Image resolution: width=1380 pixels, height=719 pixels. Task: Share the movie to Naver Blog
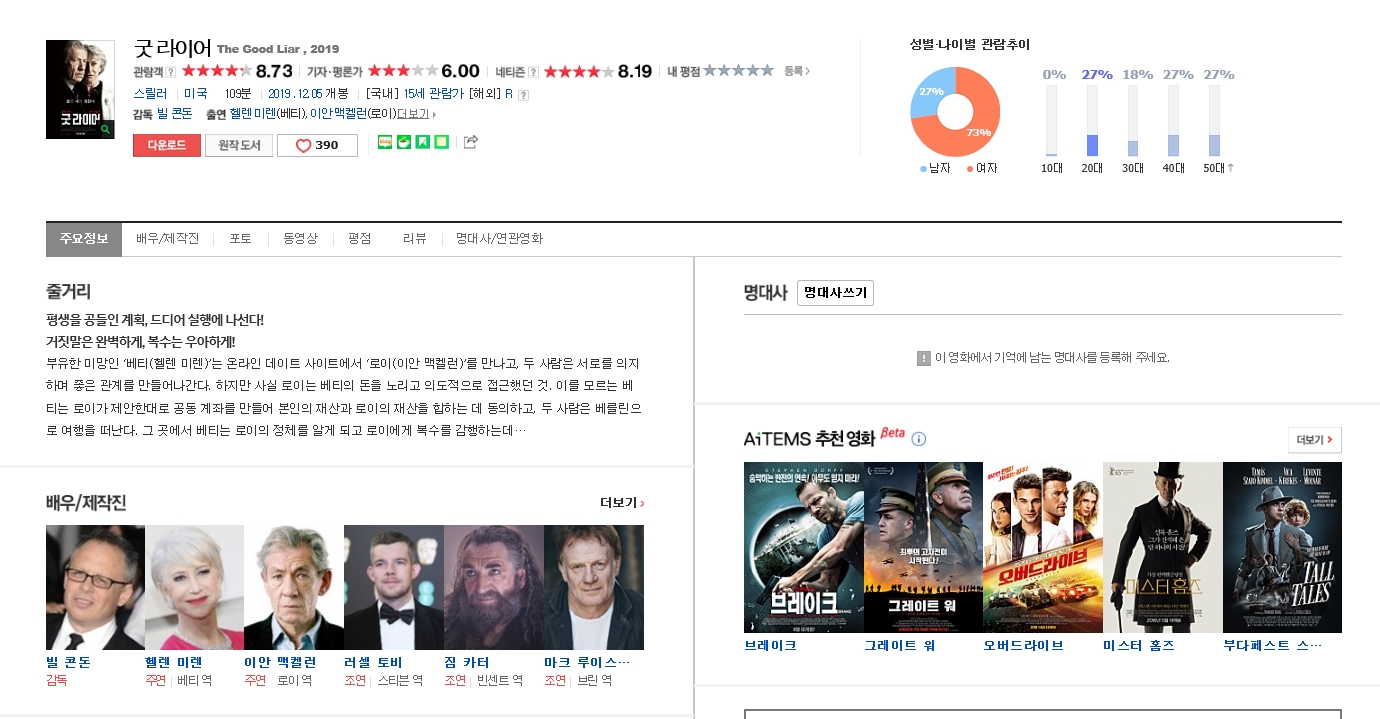pyautogui.click(x=385, y=142)
